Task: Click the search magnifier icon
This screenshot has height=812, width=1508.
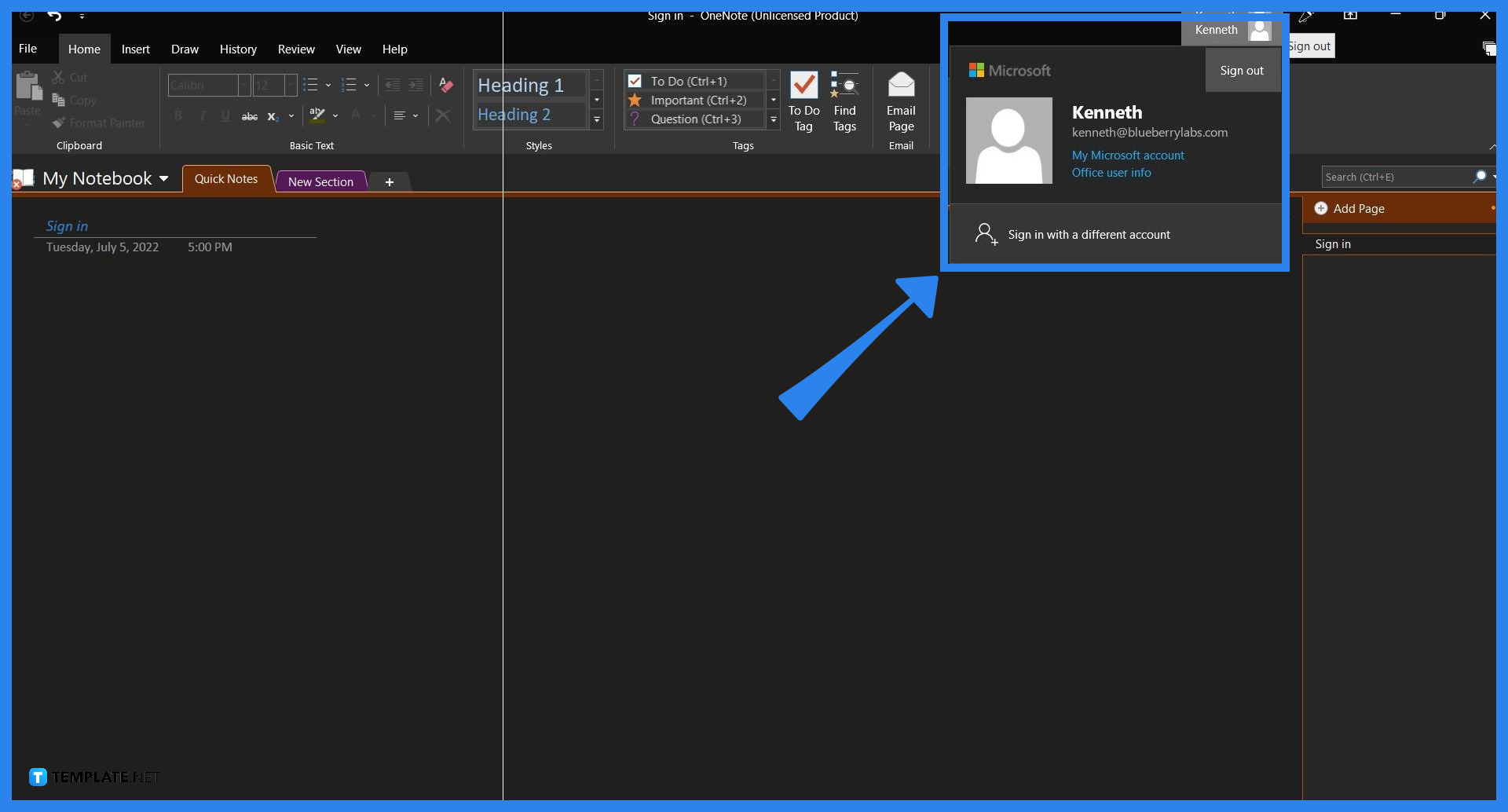Action: tap(1480, 177)
